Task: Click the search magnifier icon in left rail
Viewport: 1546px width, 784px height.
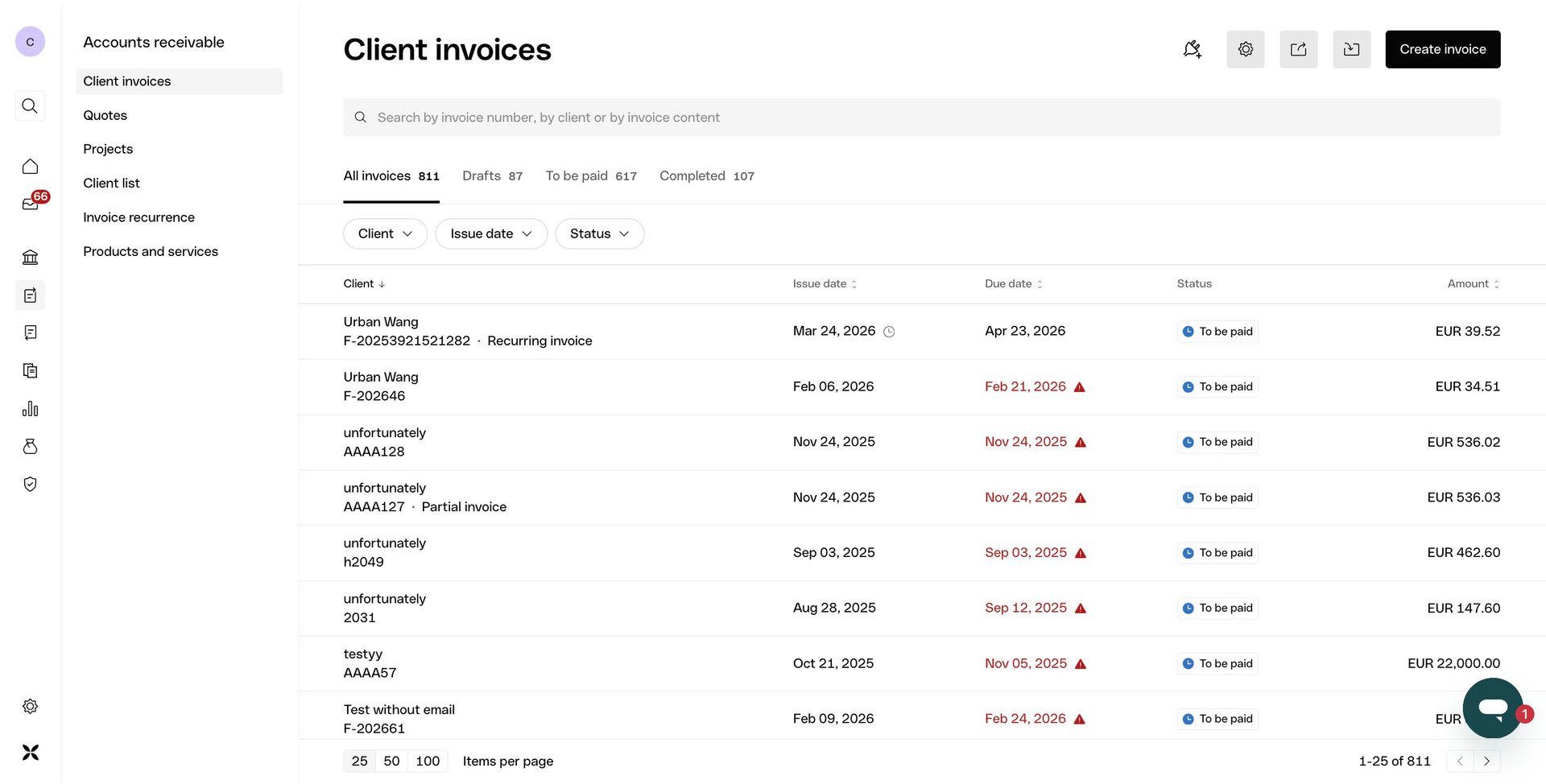Action: (30, 105)
